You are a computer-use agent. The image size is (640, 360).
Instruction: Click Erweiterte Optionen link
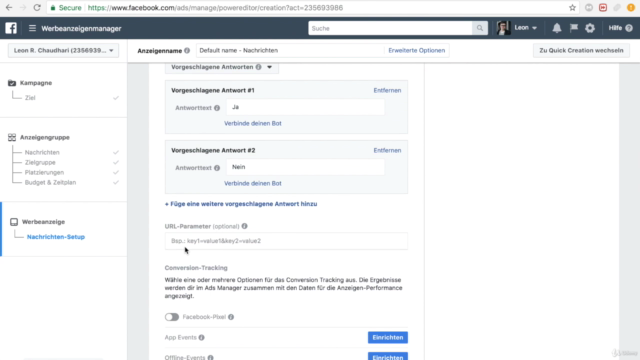(x=416, y=51)
